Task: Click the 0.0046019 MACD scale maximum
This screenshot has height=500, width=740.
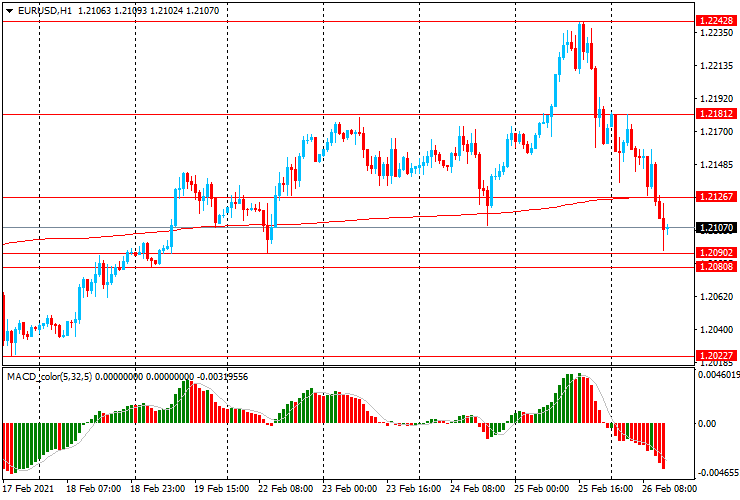Action: [x=718, y=375]
